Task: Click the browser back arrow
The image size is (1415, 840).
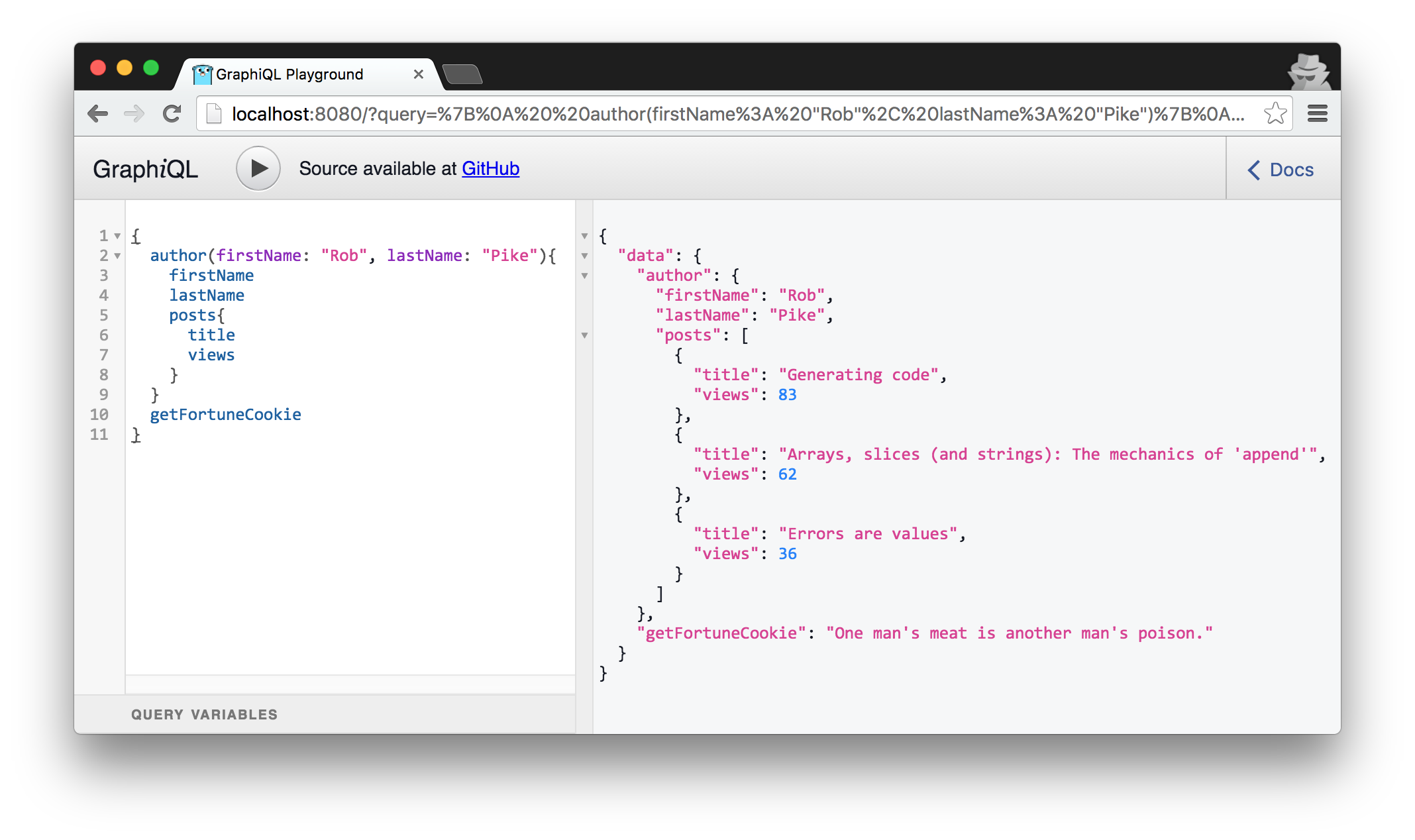Action: pyautogui.click(x=98, y=114)
